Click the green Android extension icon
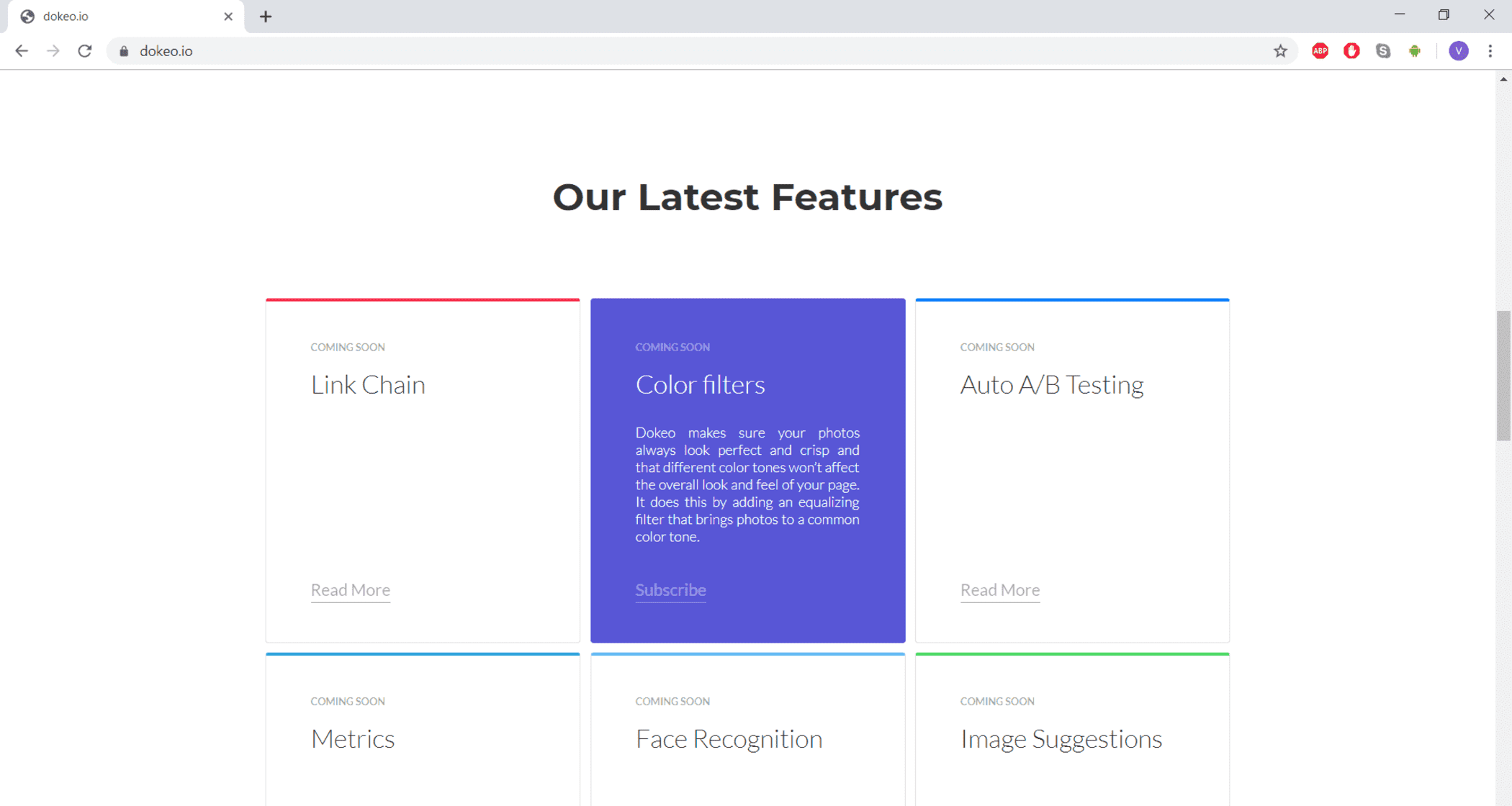 click(x=1415, y=51)
